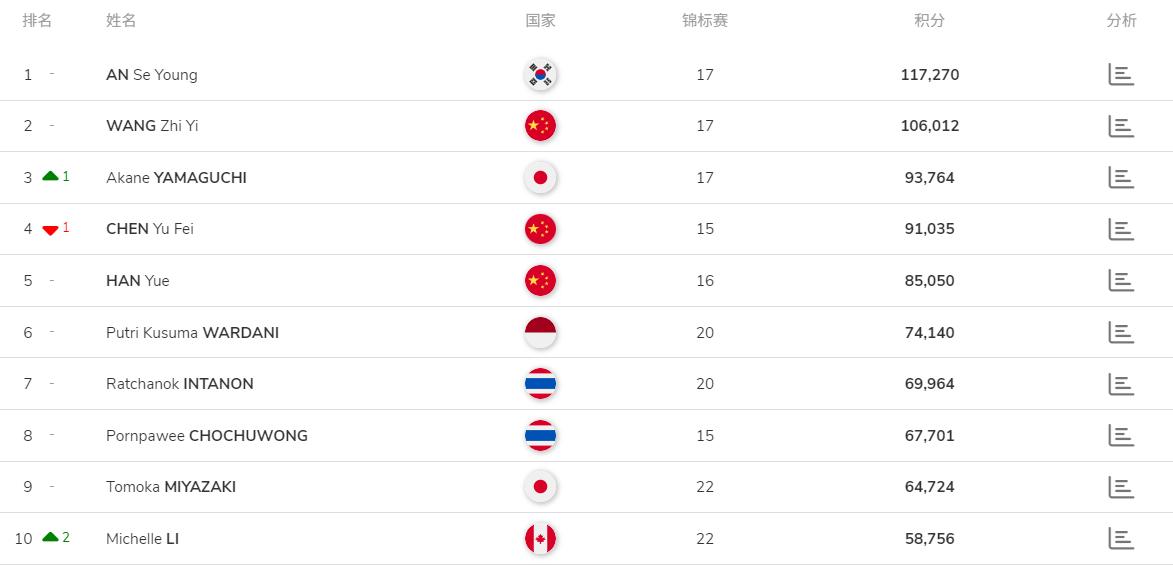Sort by 积分 column header
Viewport: 1173px width, 565px height.
(930, 21)
